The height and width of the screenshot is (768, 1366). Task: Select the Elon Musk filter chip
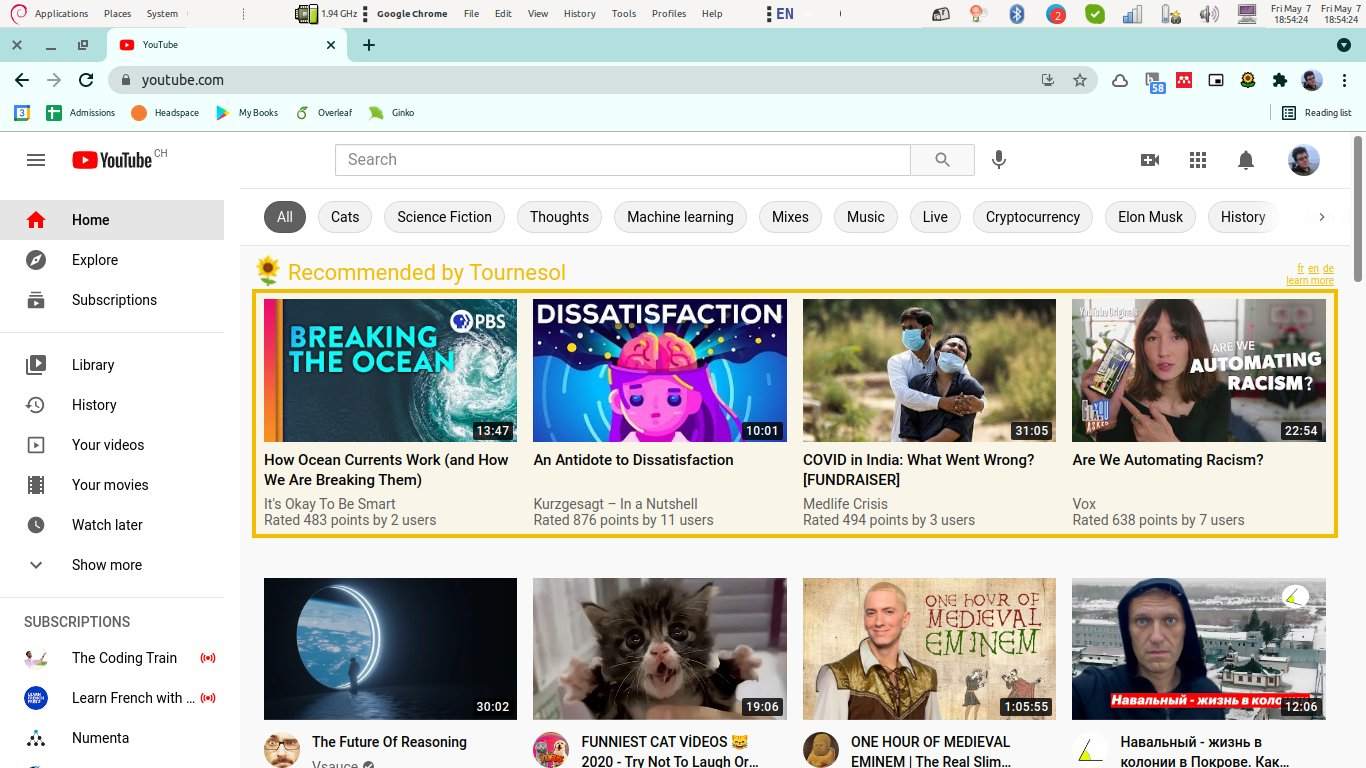pos(1150,217)
